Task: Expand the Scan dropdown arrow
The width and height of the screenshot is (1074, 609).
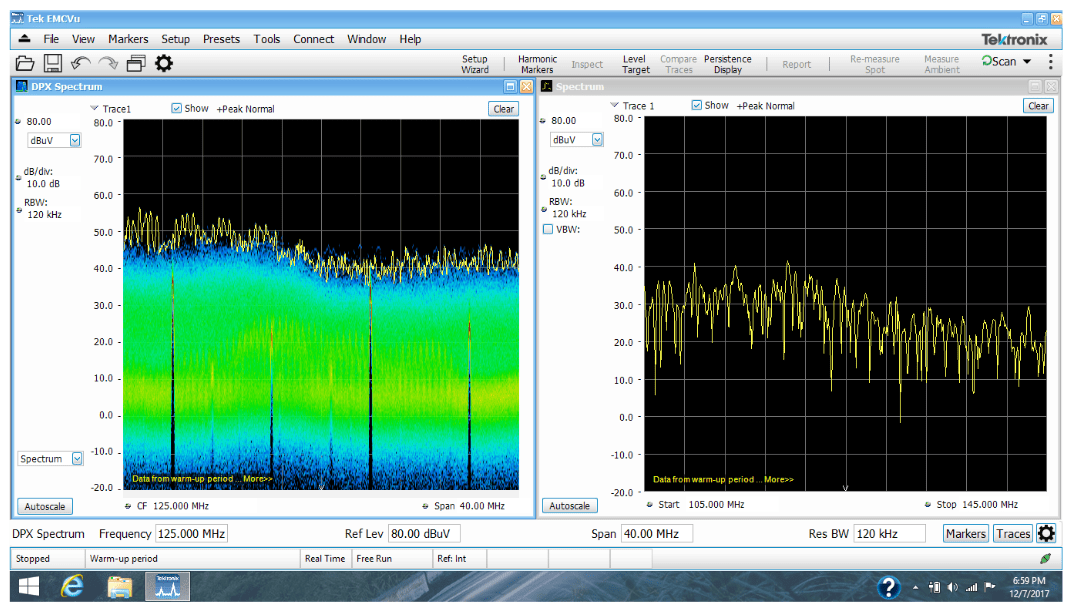Action: click(1026, 61)
